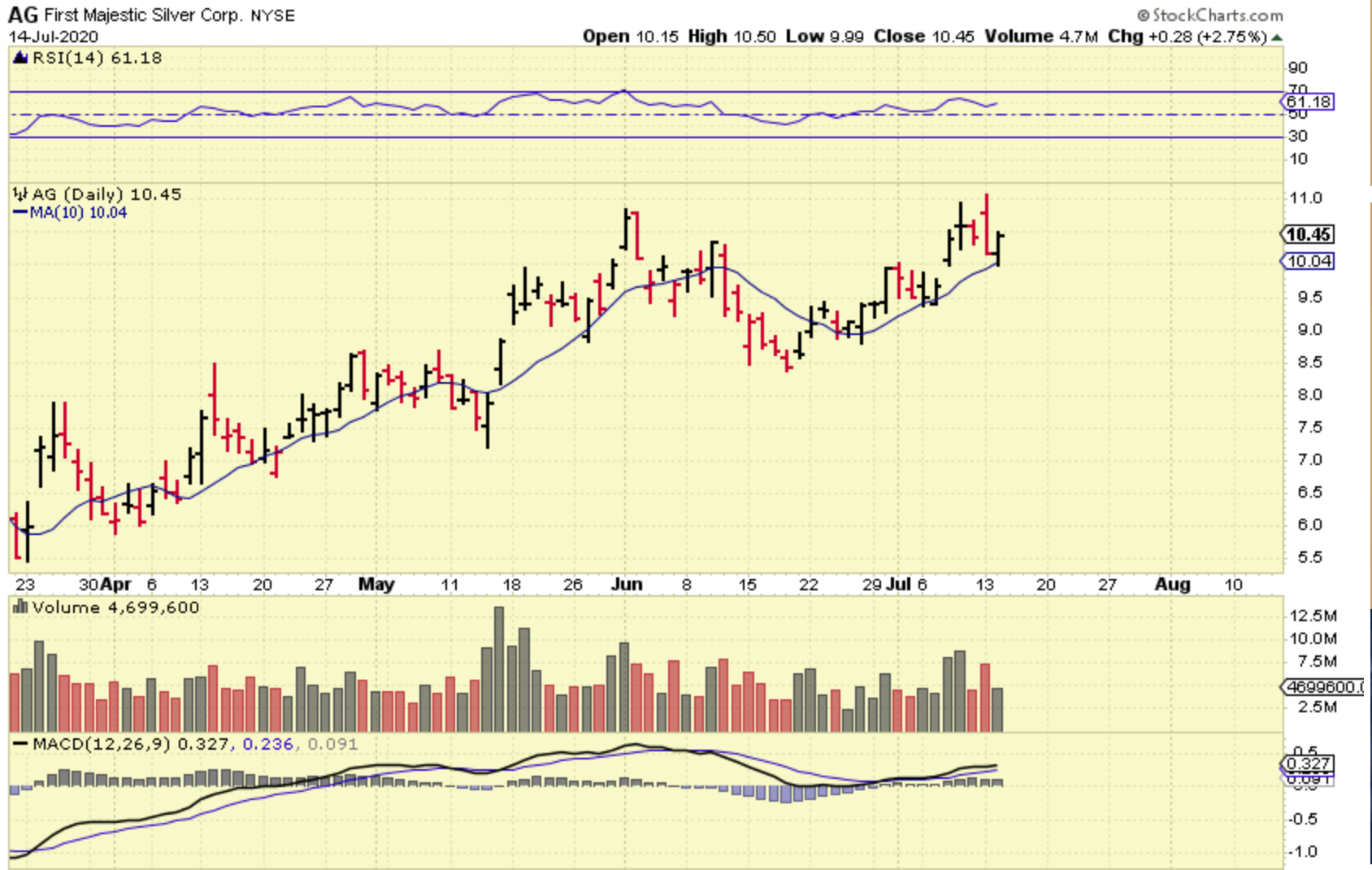Select the 14-Jul-2020 chart date

(53, 37)
